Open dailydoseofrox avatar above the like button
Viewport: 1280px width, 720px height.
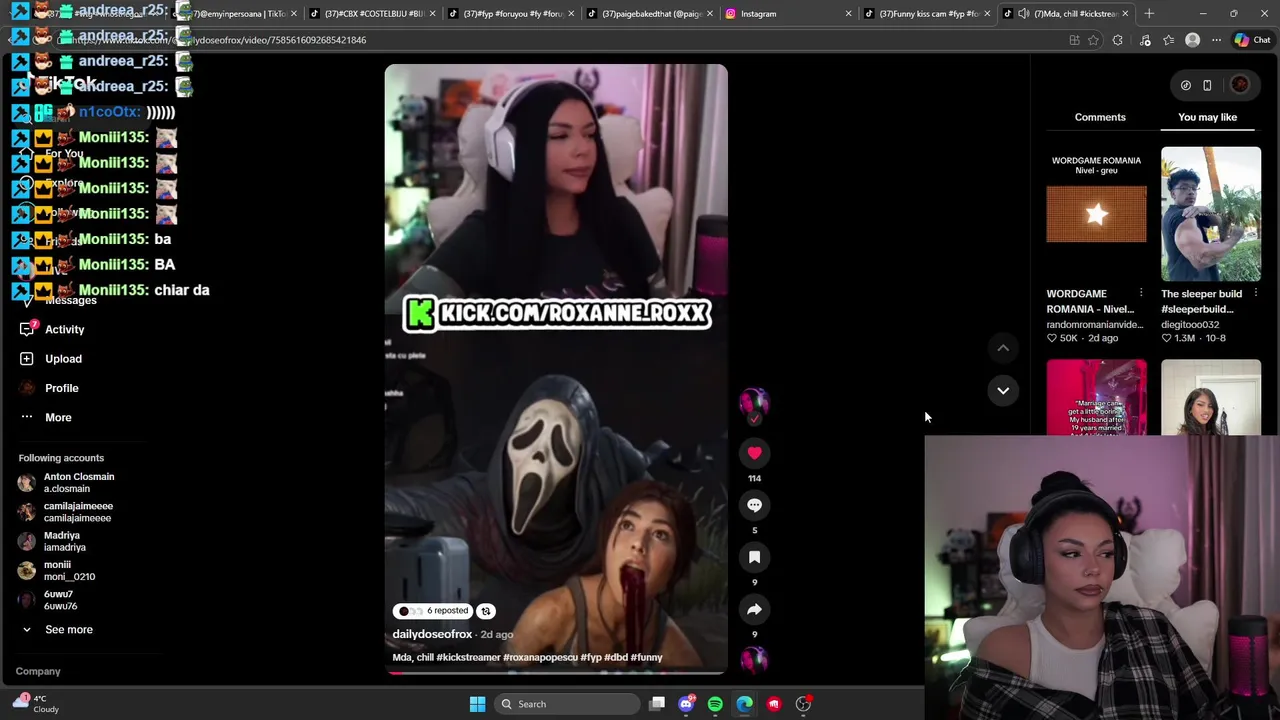754,402
